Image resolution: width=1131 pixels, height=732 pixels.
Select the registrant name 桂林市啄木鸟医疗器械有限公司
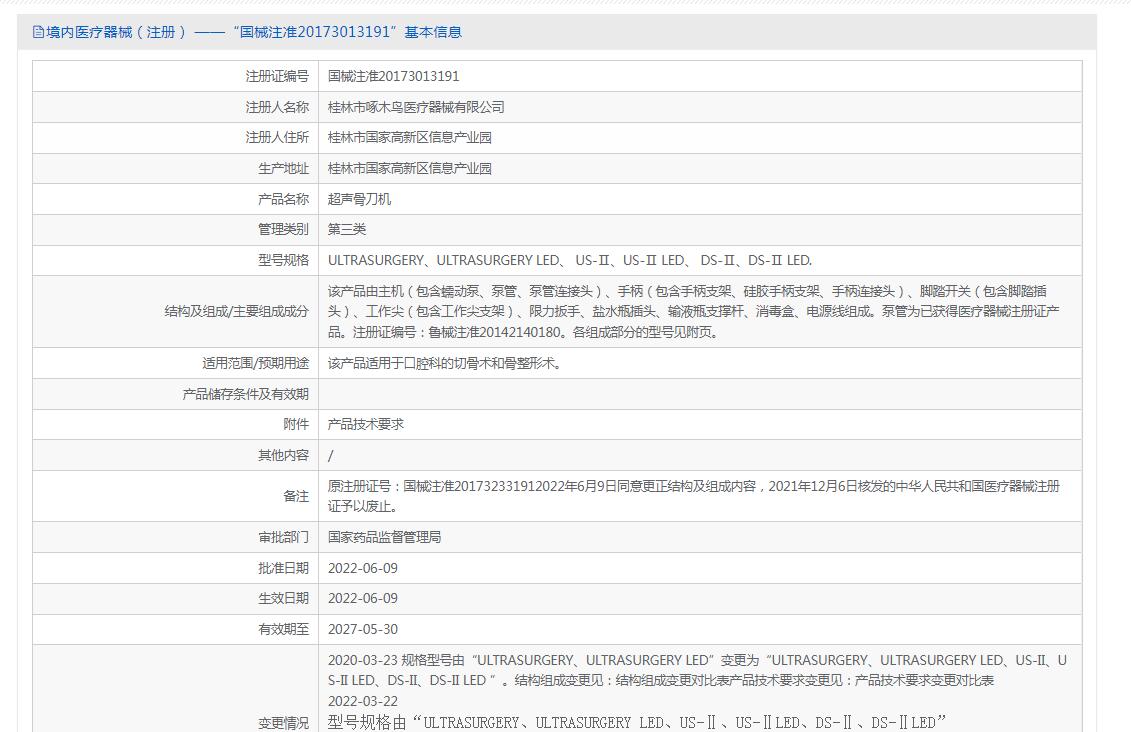pyautogui.click(x=416, y=107)
